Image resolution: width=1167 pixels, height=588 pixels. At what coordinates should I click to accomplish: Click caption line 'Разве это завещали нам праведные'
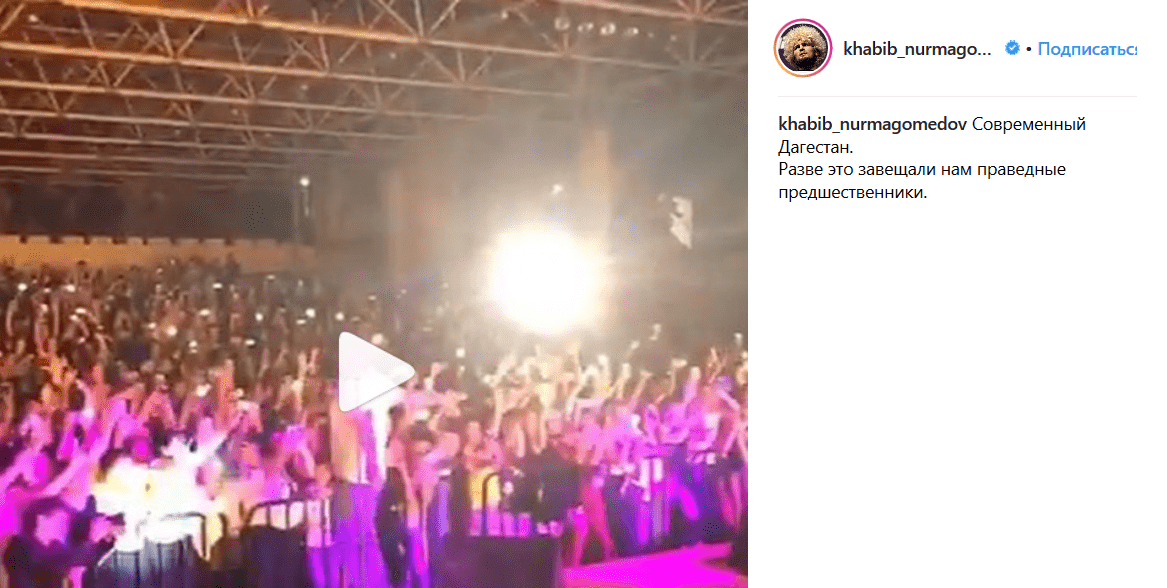coord(922,170)
